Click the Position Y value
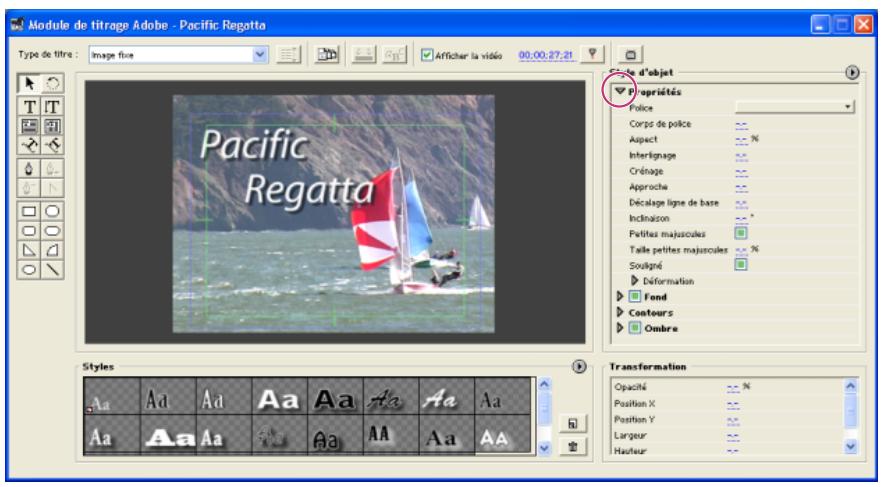Image resolution: width=884 pixels, height=487 pixels. tap(733, 420)
